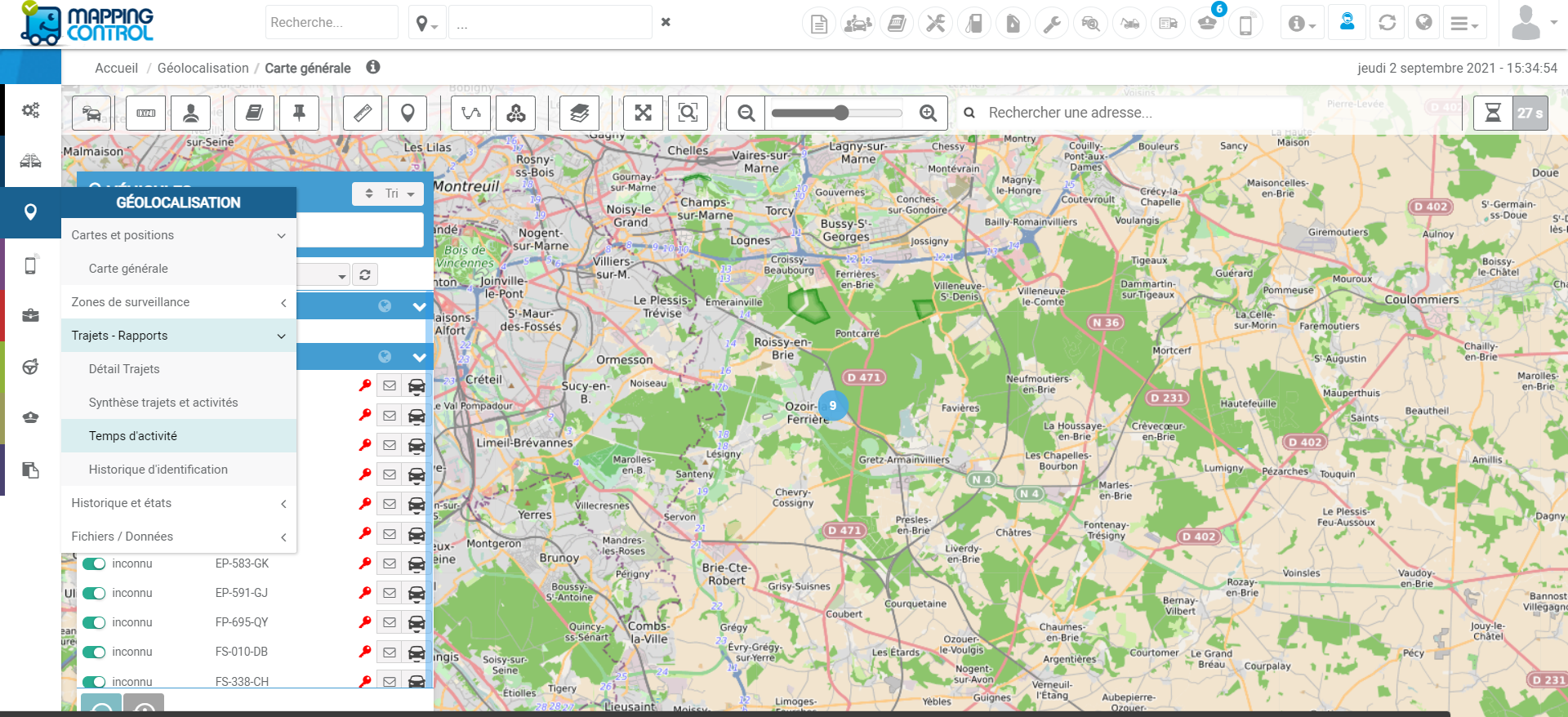Click the wrench icon in top toolbar
The height and width of the screenshot is (717, 1568).
[1052, 24]
